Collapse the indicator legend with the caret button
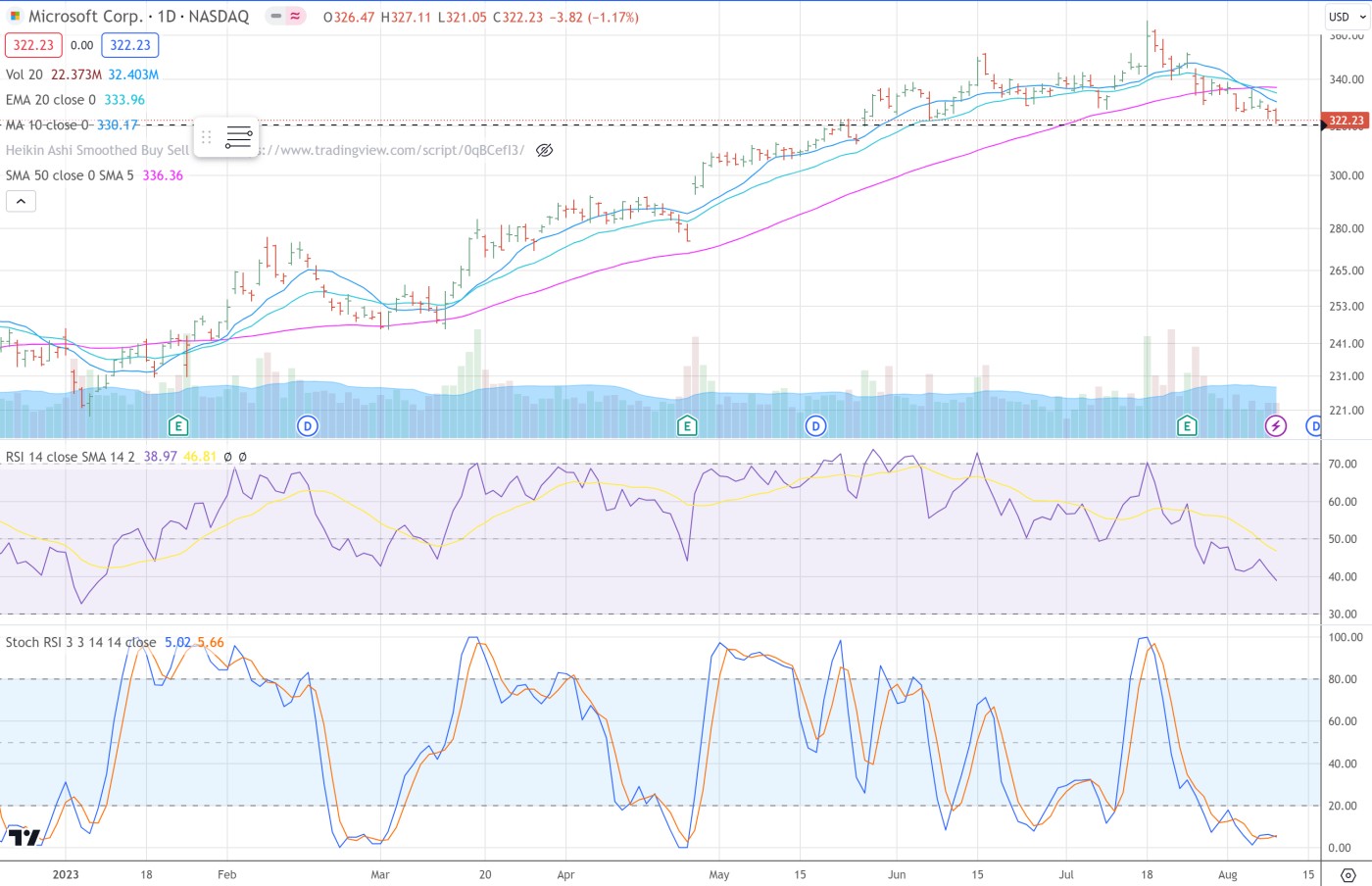Viewport: 1372px width, 886px height. tap(21, 201)
